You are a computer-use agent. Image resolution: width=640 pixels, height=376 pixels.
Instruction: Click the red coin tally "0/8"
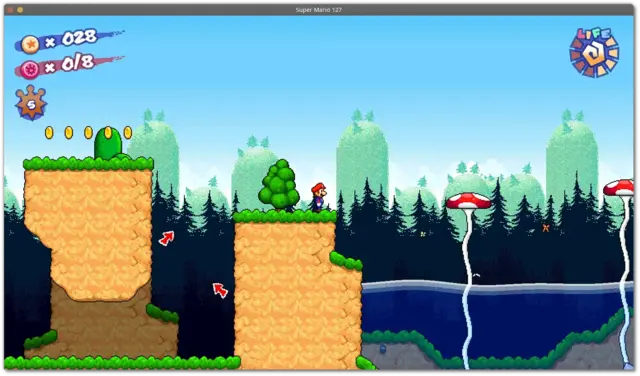pyautogui.click(x=78, y=63)
